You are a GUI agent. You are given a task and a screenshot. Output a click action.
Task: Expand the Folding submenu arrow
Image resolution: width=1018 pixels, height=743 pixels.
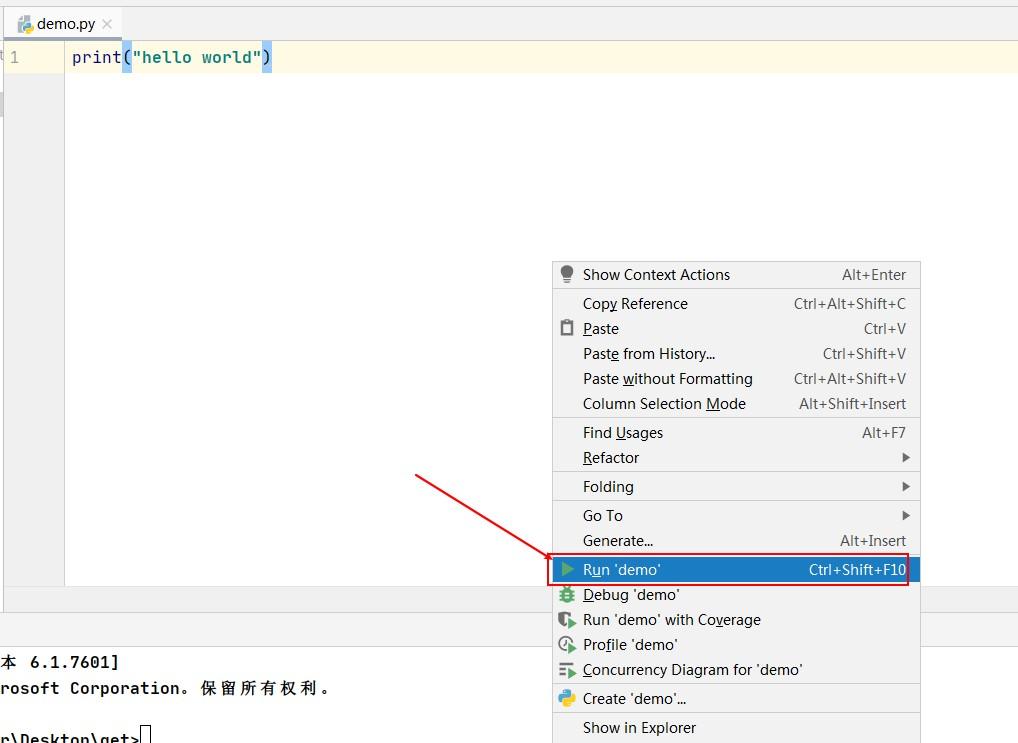pyautogui.click(x=906, y=486)
